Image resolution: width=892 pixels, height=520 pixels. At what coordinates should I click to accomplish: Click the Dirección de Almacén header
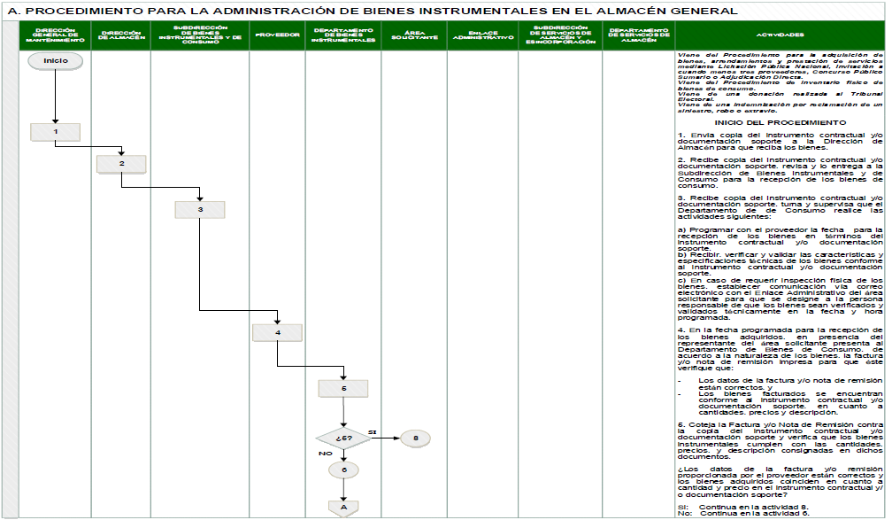(122, 35)
